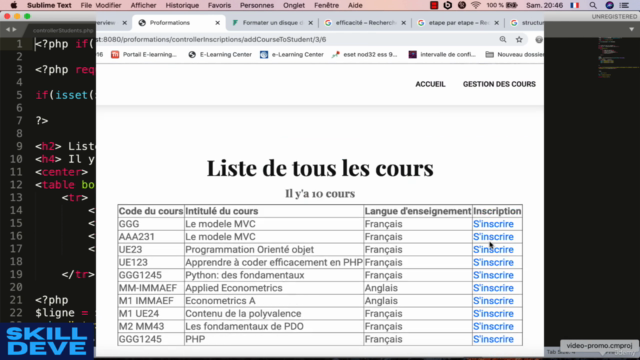
Task: Click S'inscrire for course AAA231
Action: [x=493, y=237]
